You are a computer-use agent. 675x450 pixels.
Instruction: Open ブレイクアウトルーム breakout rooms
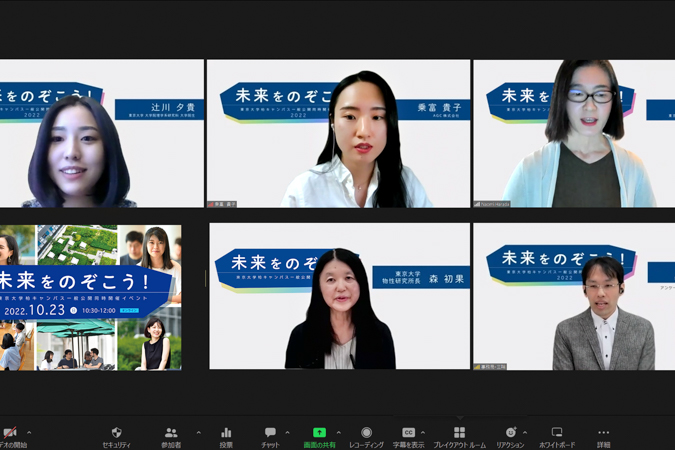click(x=459, y=438)
